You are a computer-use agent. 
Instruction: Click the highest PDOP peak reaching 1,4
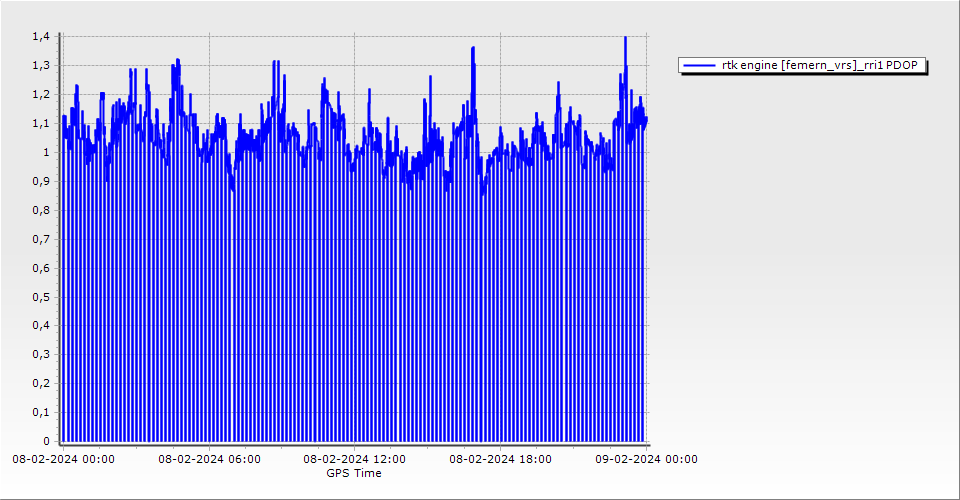[625, 39]
